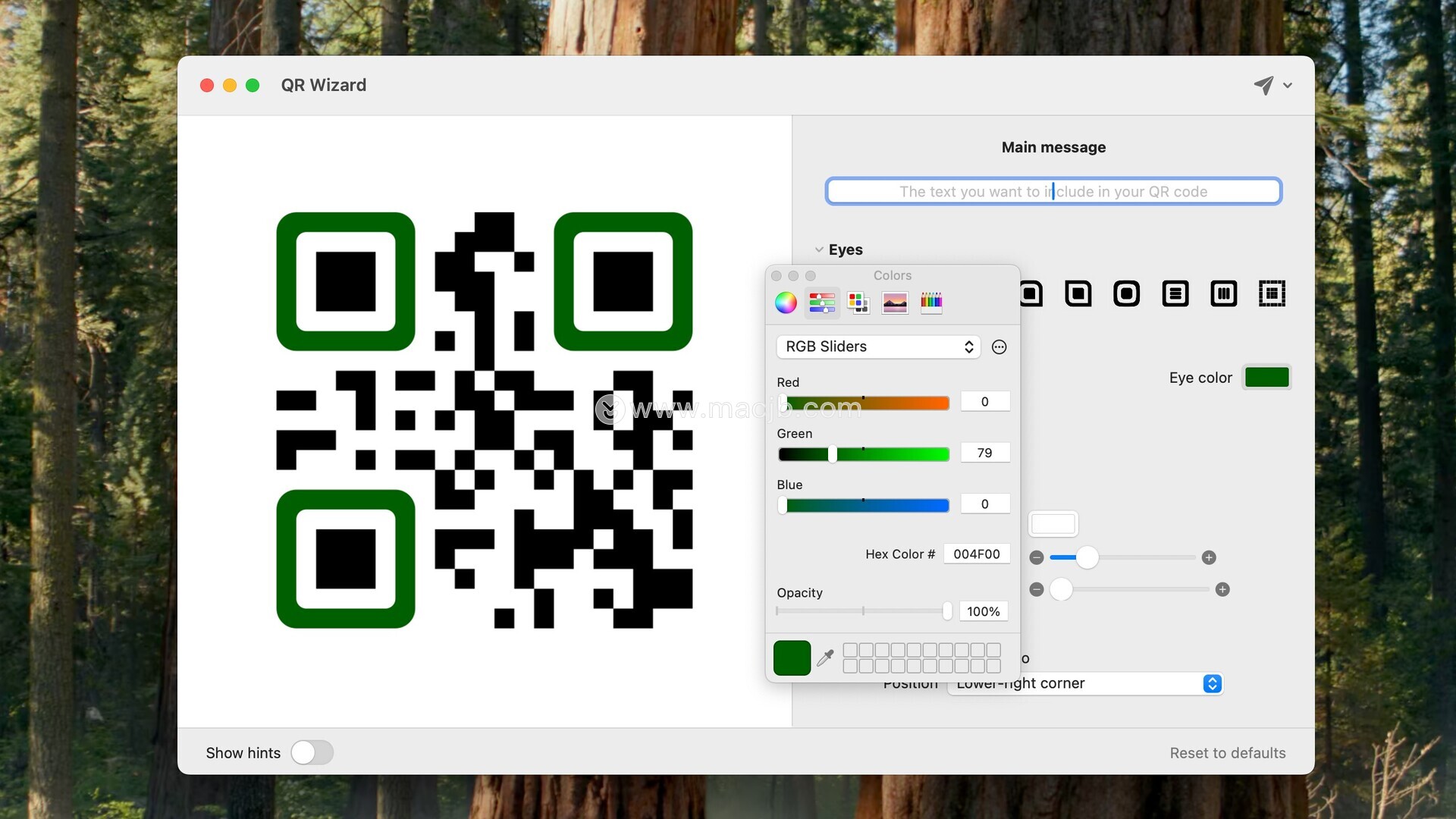Click the Opacity percentage field
1456x819 pixels.
(x=984, y=611)
